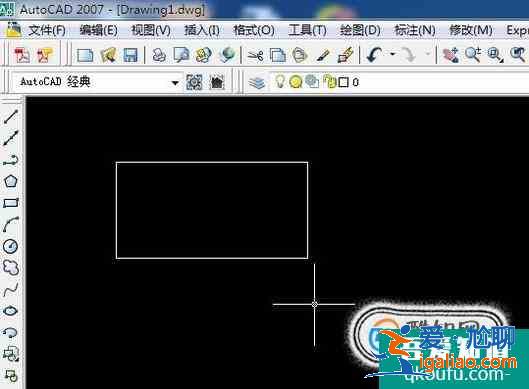This screenshot has height=389, width=529.
Task: Click the Match Properties brush icon
Action: pyautogui.click(x=323, y=55)
